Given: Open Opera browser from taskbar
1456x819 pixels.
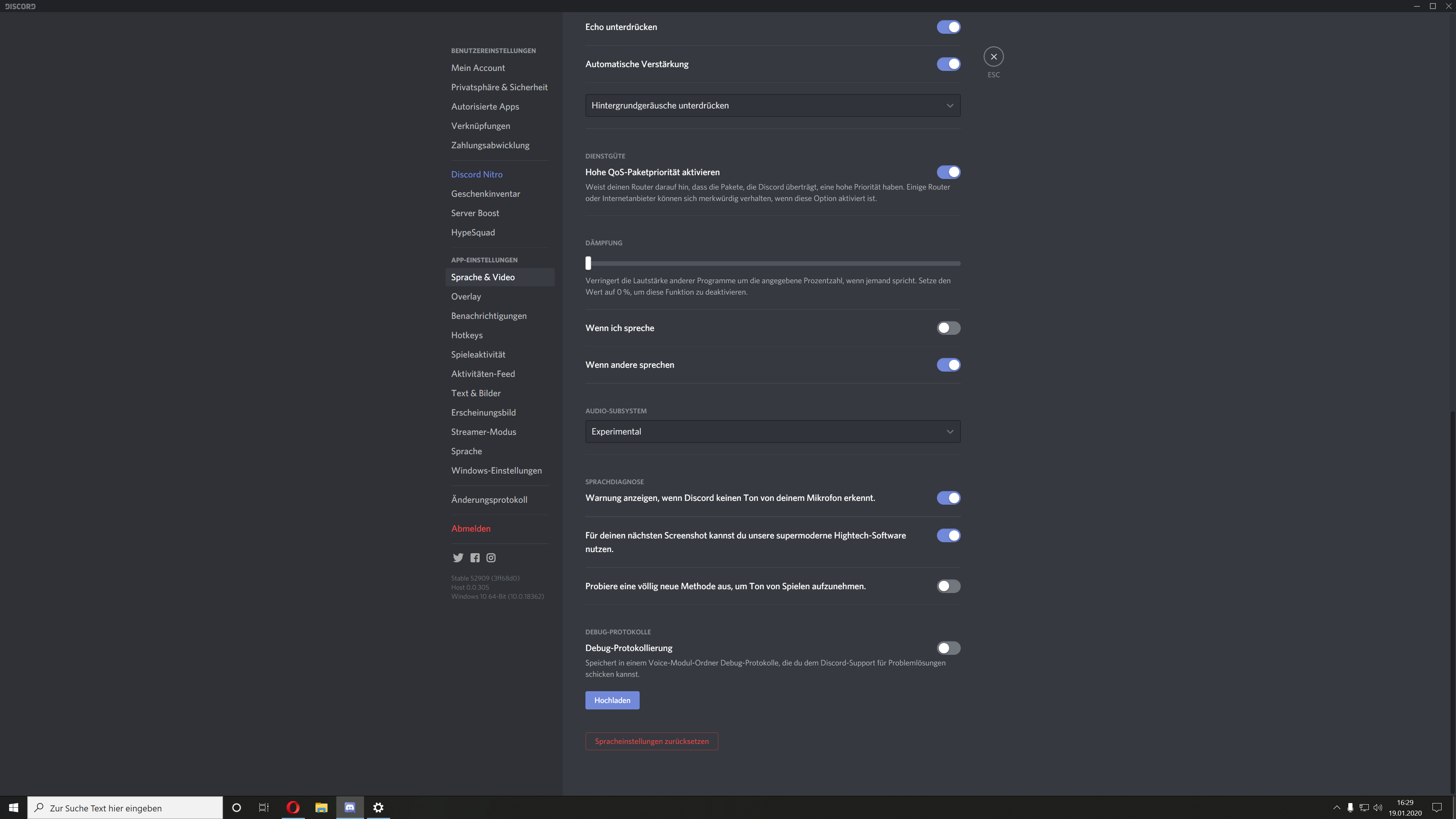Looking at the screenshot, I should pyautogui.click(x=293, y=808).
